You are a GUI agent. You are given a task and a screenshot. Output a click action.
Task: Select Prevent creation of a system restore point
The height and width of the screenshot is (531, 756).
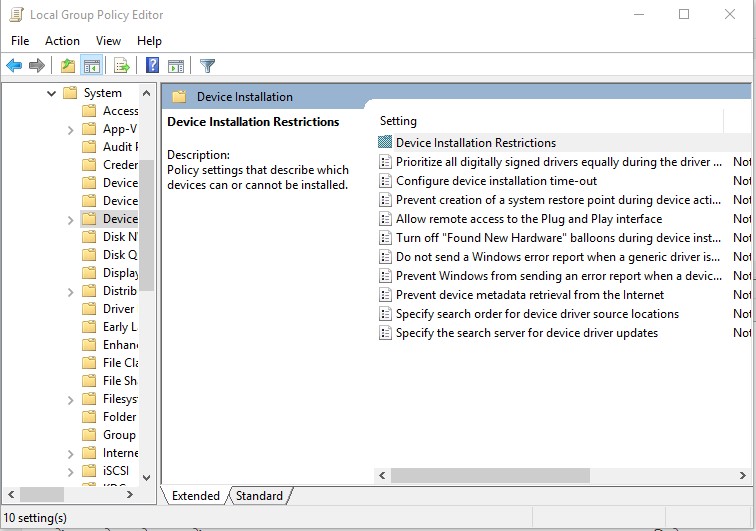click(558, 200)
